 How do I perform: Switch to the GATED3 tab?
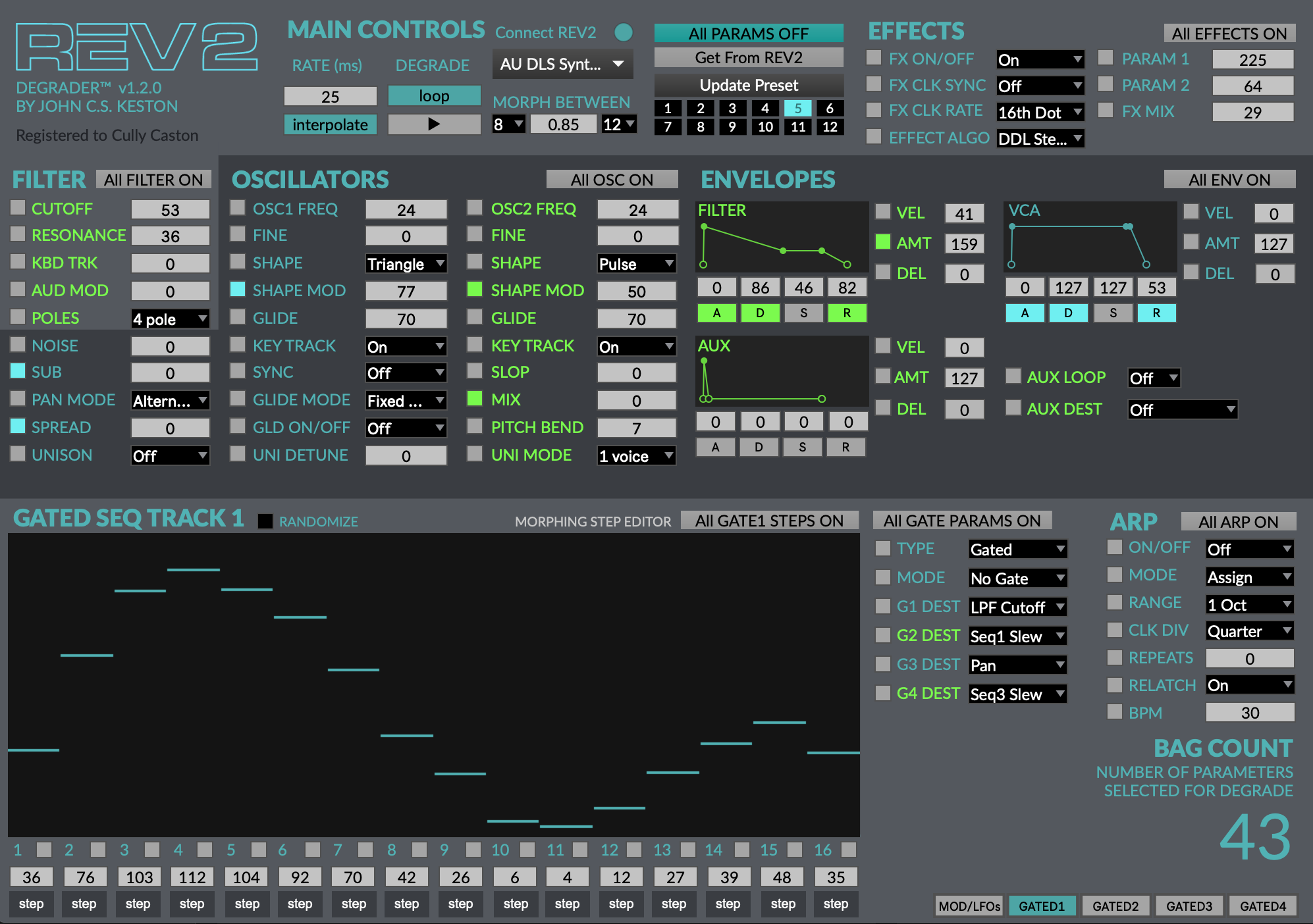point(1189,906)
